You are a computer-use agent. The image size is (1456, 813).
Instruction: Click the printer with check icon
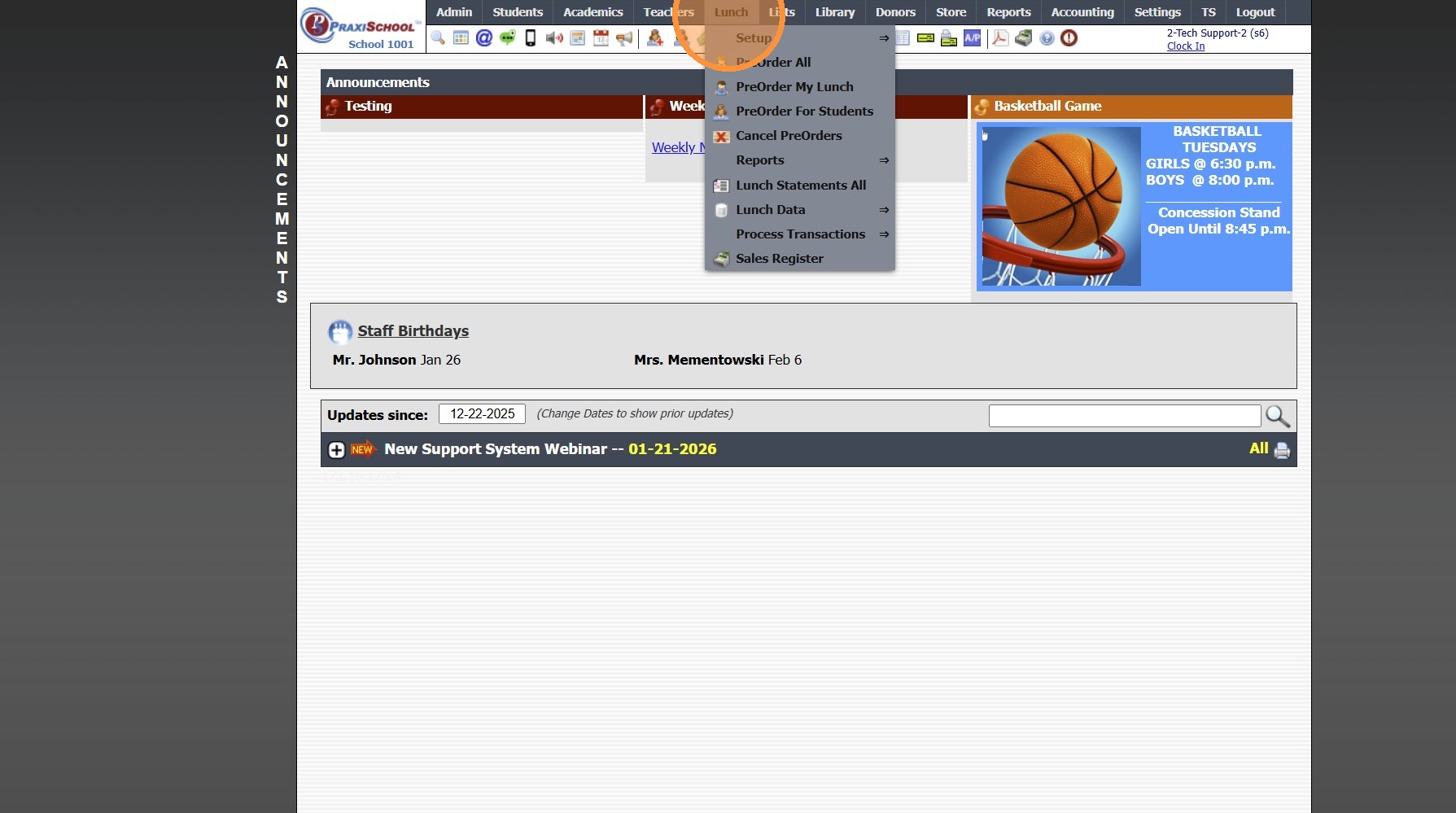point(949,37)
